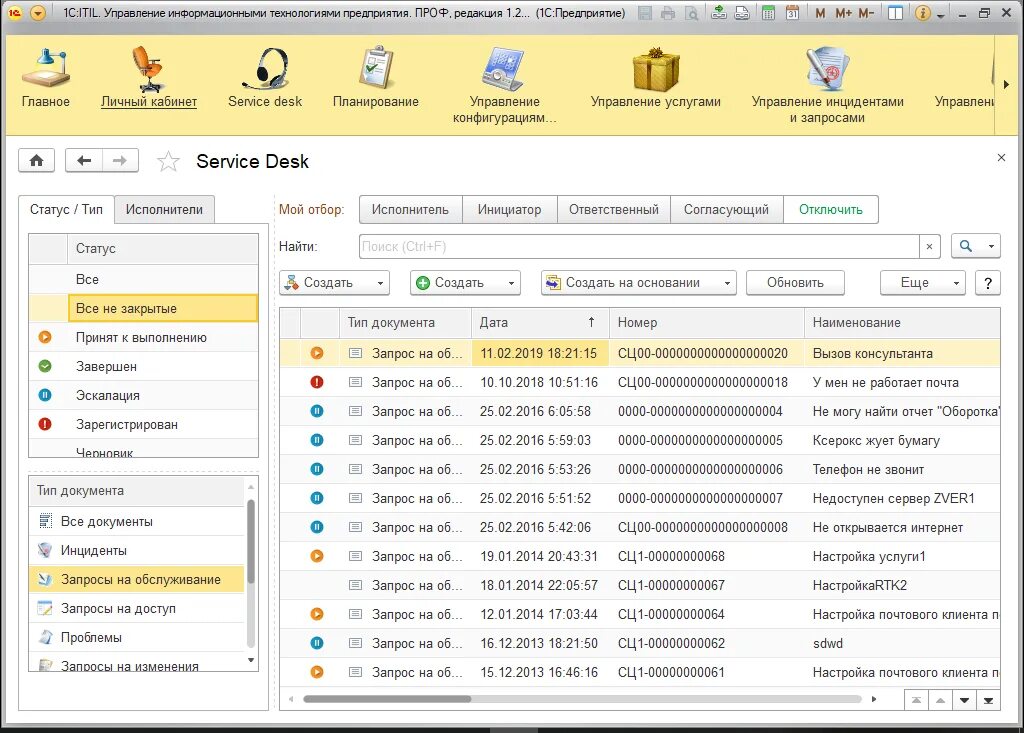Click the document type list scrollbar
The height and width of the screenshot is (733, 1024).
point(251,541)
